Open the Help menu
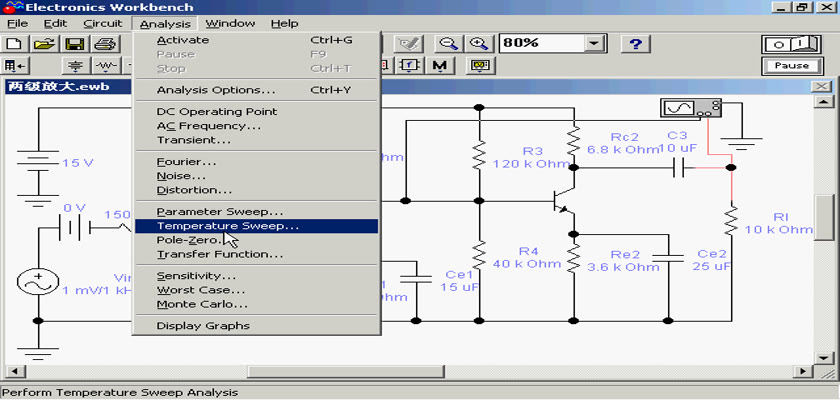The height and width of the screenshot is (400, 840). [284, 24]
